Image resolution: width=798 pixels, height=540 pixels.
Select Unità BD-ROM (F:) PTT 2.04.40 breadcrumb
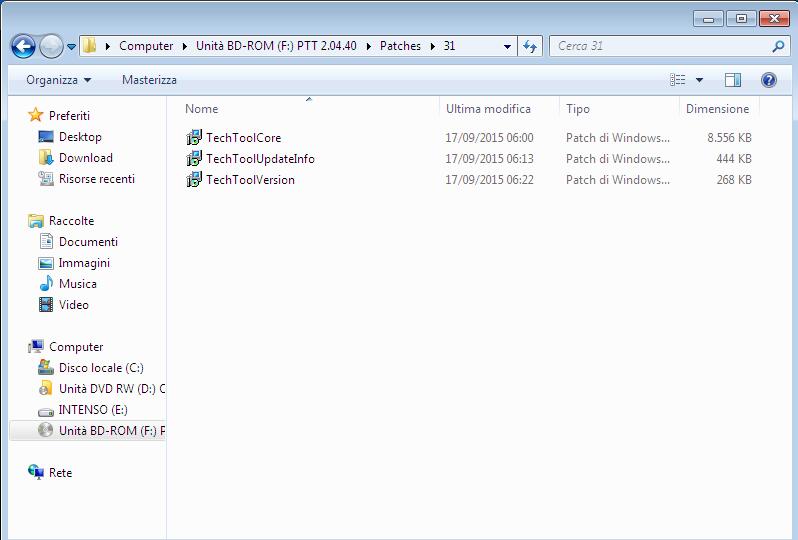[276, 46]
